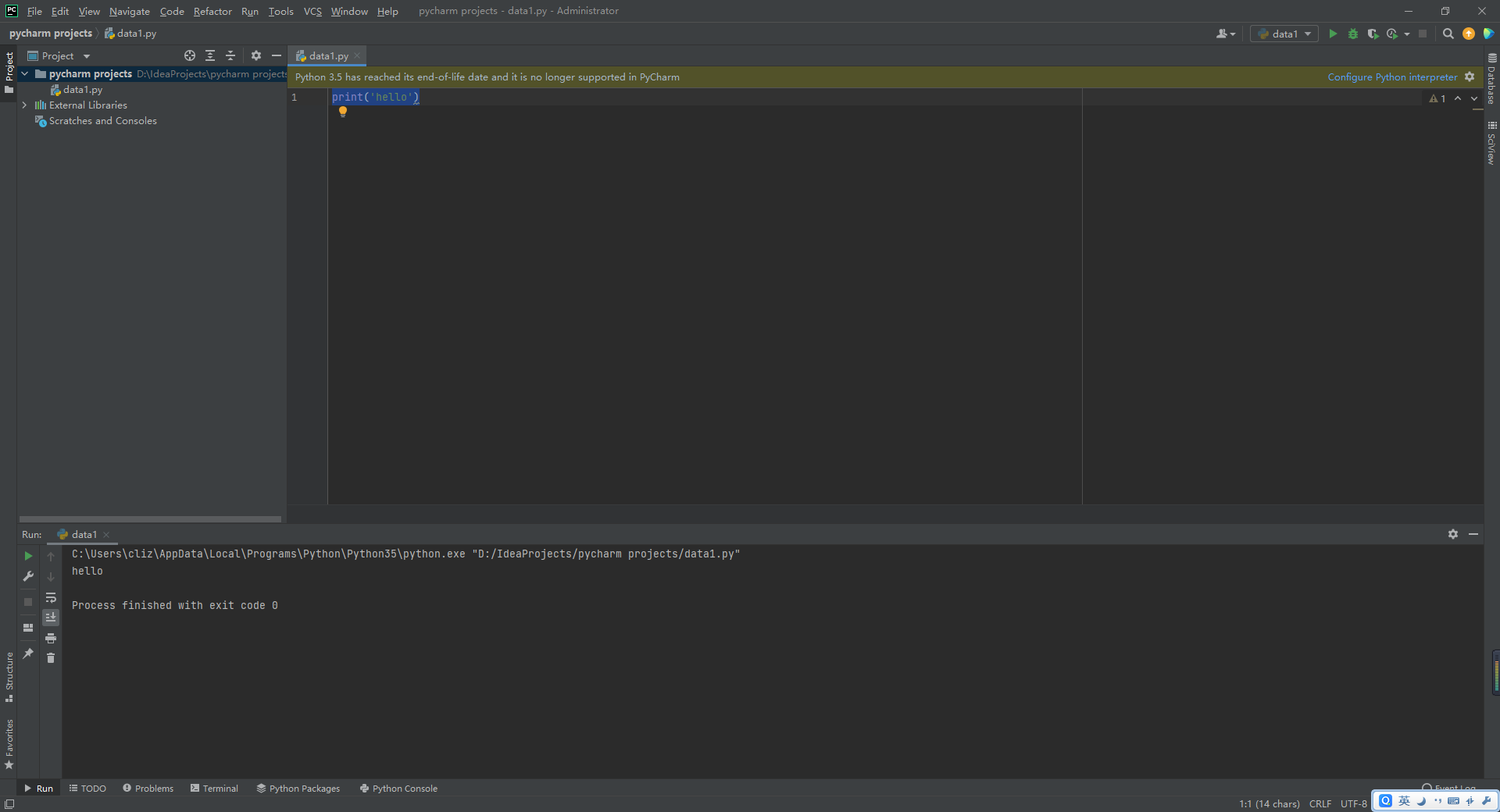Hide the Project tool window
Image resolution: width=1500 pixels, height=812 pixels.
[x=276, y=55]
